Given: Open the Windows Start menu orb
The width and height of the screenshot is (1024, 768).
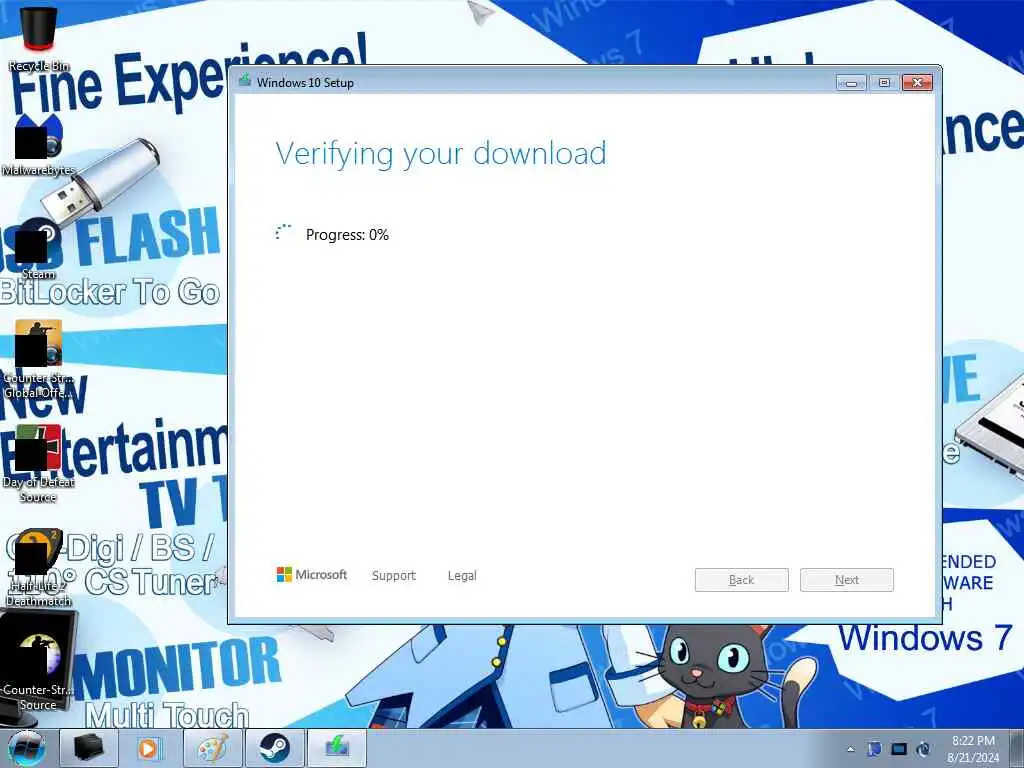Looking at the screenshot, I should (26, 748).
